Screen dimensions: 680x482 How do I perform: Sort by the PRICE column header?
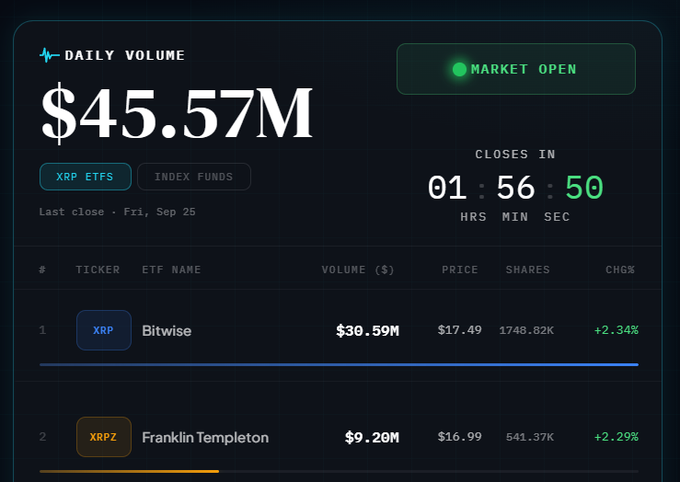pos(460,270)
